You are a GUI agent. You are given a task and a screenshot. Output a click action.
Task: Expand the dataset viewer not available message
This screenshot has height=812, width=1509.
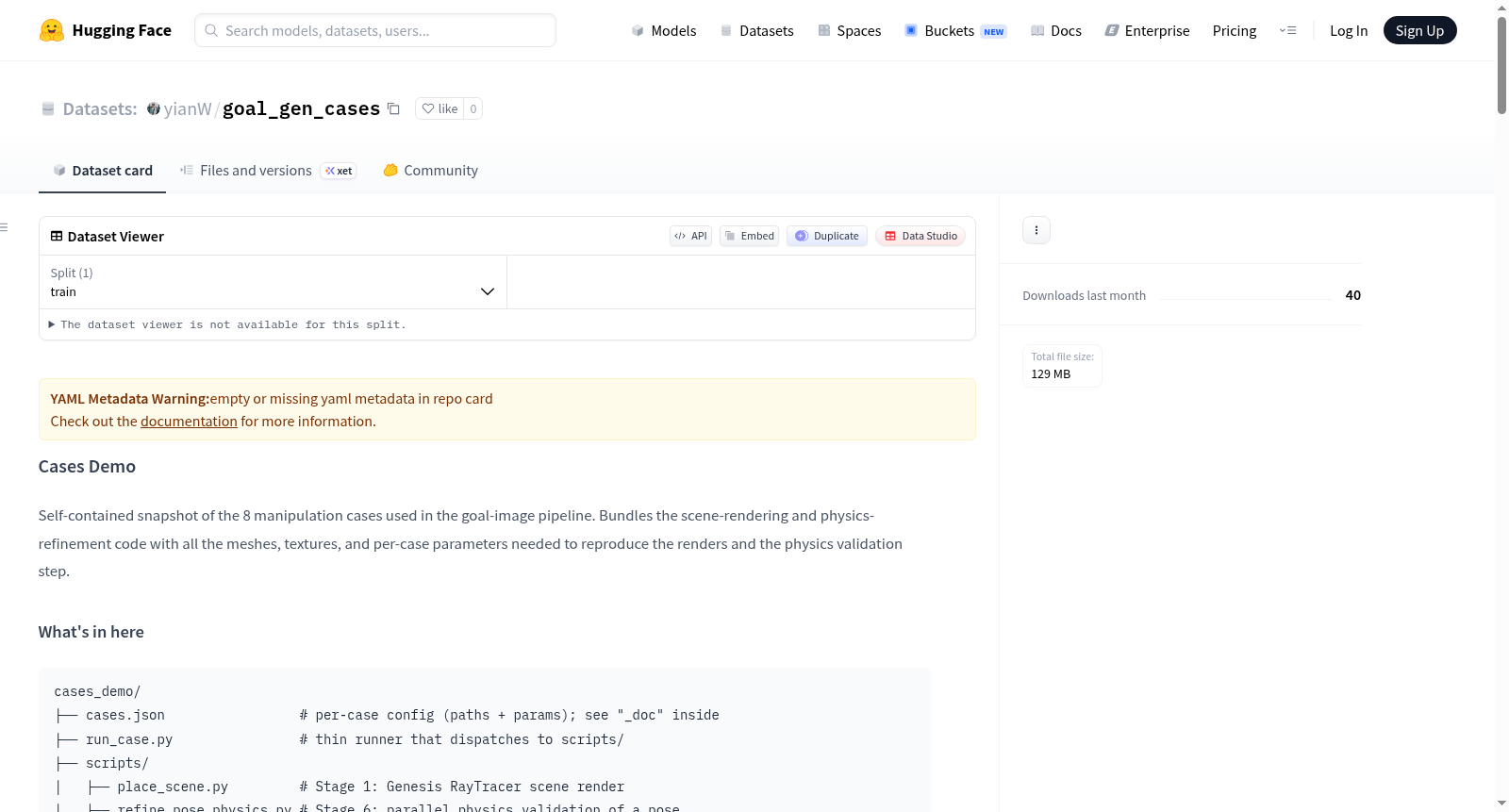tap(227, 324)
